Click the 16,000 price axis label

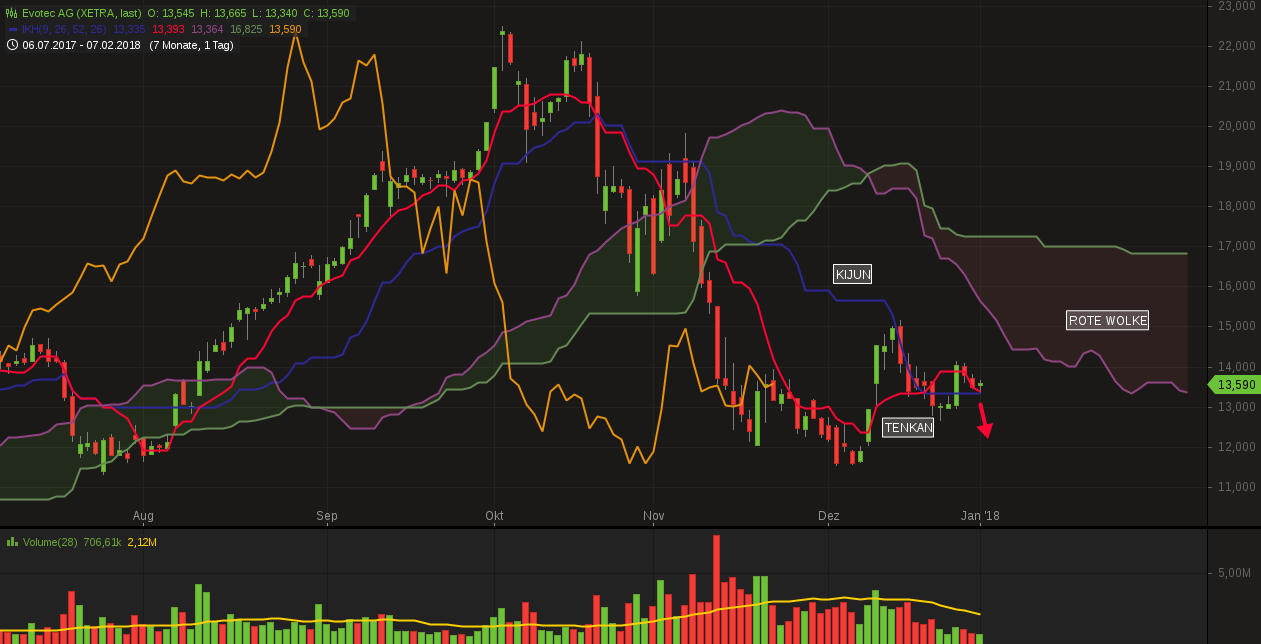pyautogui.click(x=1237, y=286)
